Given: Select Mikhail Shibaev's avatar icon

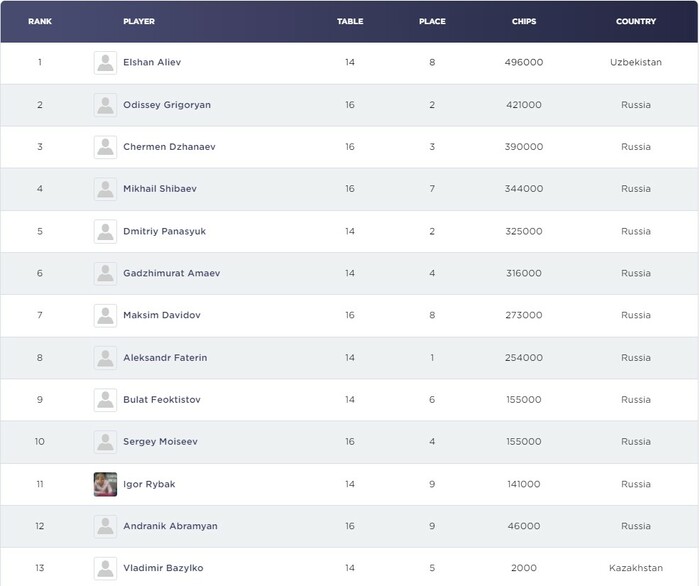Looking at the screenshot, I should click(x=105, y=189).
